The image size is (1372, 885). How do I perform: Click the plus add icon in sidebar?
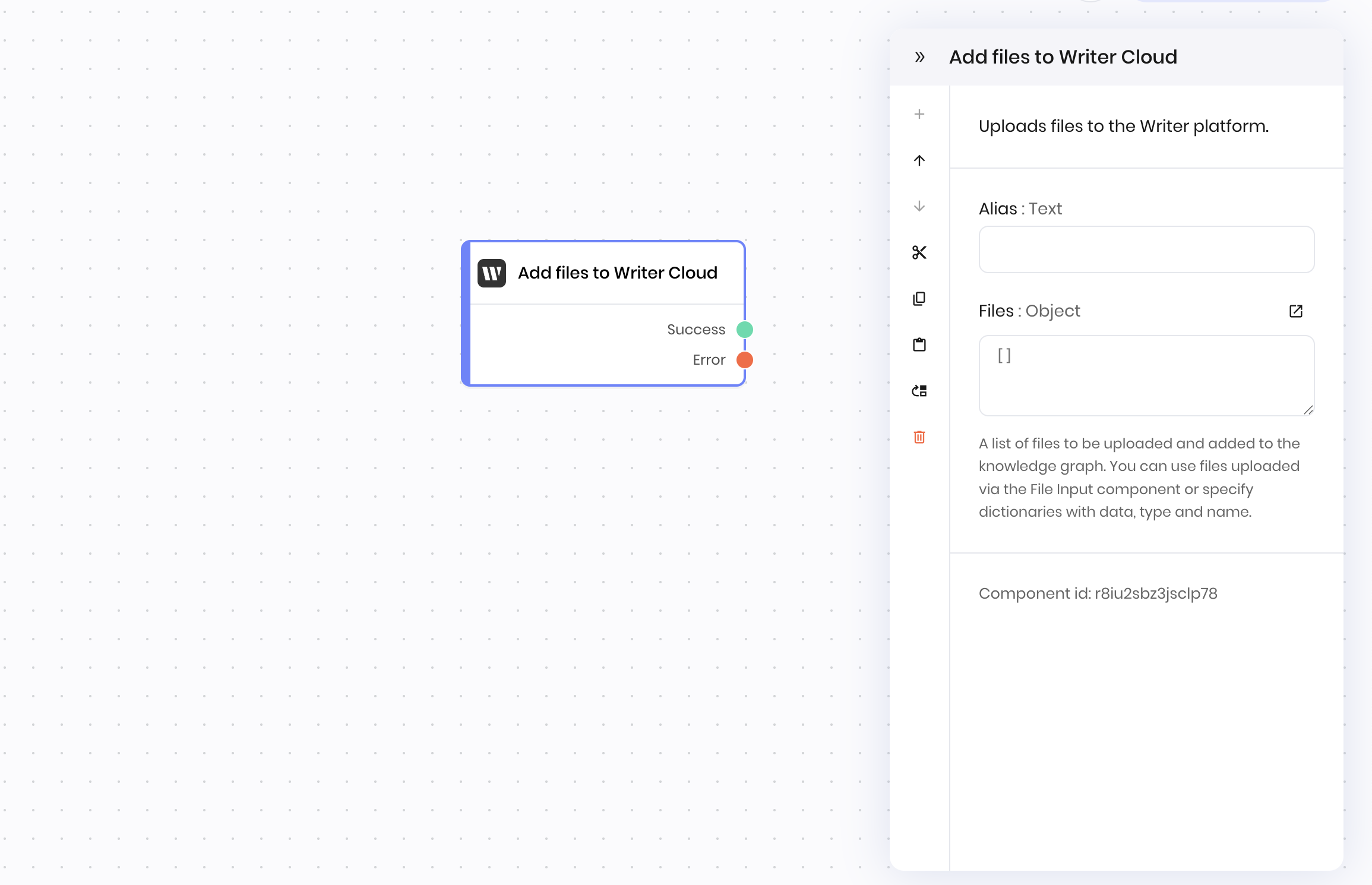pos(919,114)
